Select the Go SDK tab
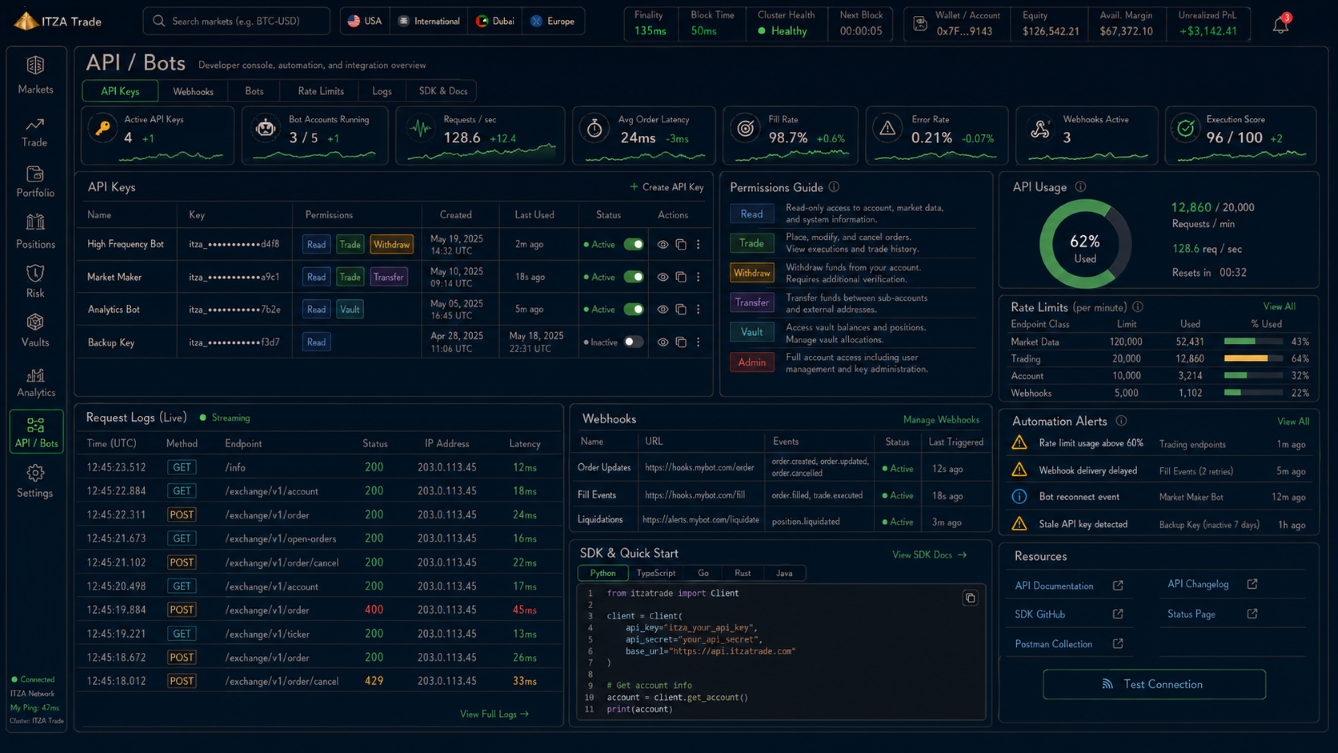Viewport: 1338px width, 753px height. tap(703, 573)
